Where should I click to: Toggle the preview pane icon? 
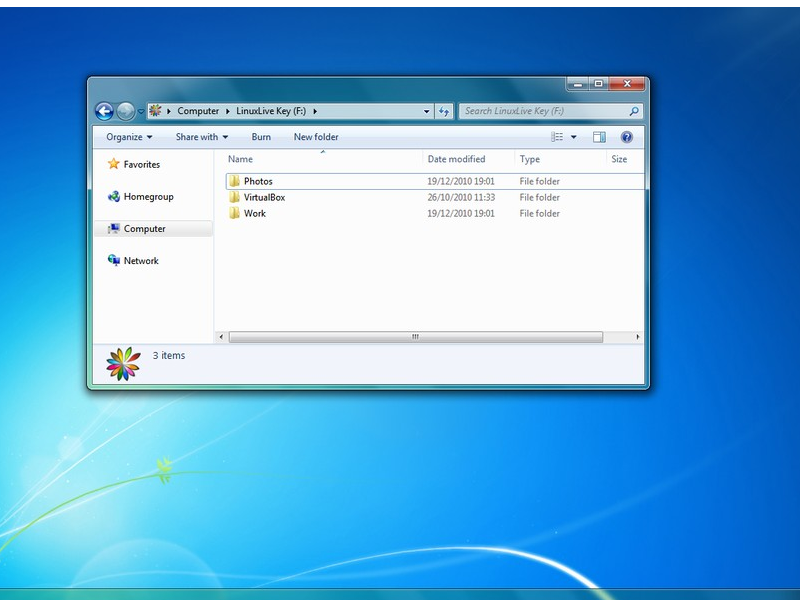599,137
